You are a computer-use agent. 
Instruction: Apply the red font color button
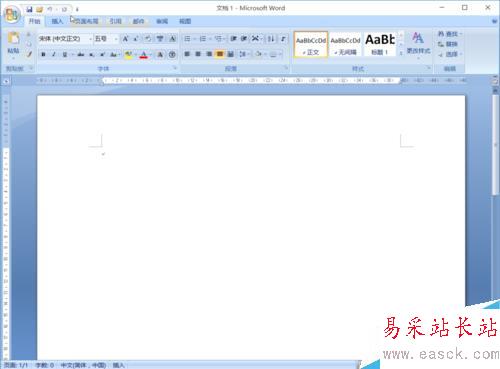point(144,54)
